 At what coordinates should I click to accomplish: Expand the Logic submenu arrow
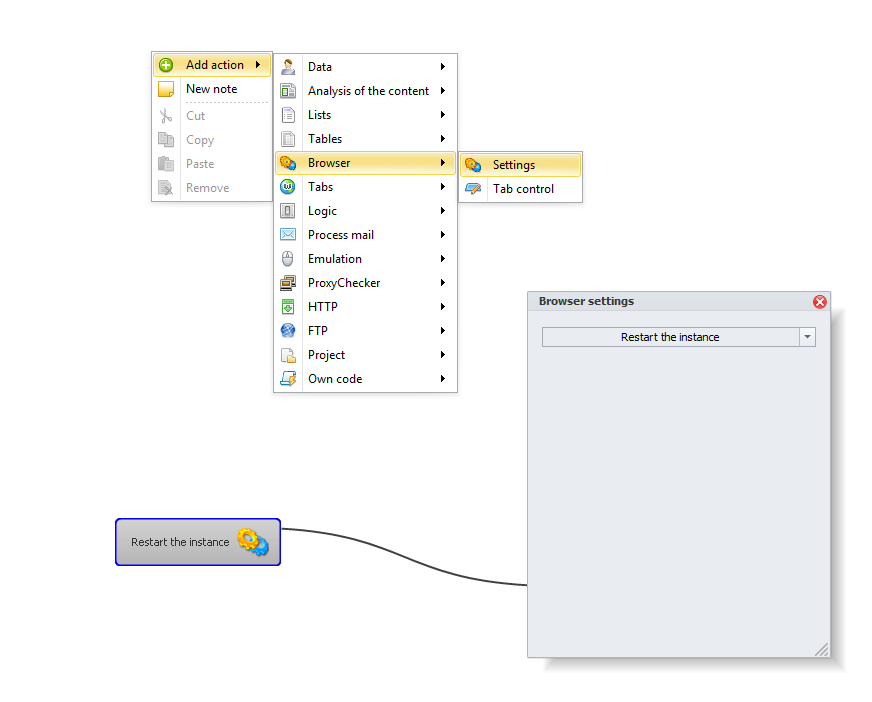coord(443,211)
